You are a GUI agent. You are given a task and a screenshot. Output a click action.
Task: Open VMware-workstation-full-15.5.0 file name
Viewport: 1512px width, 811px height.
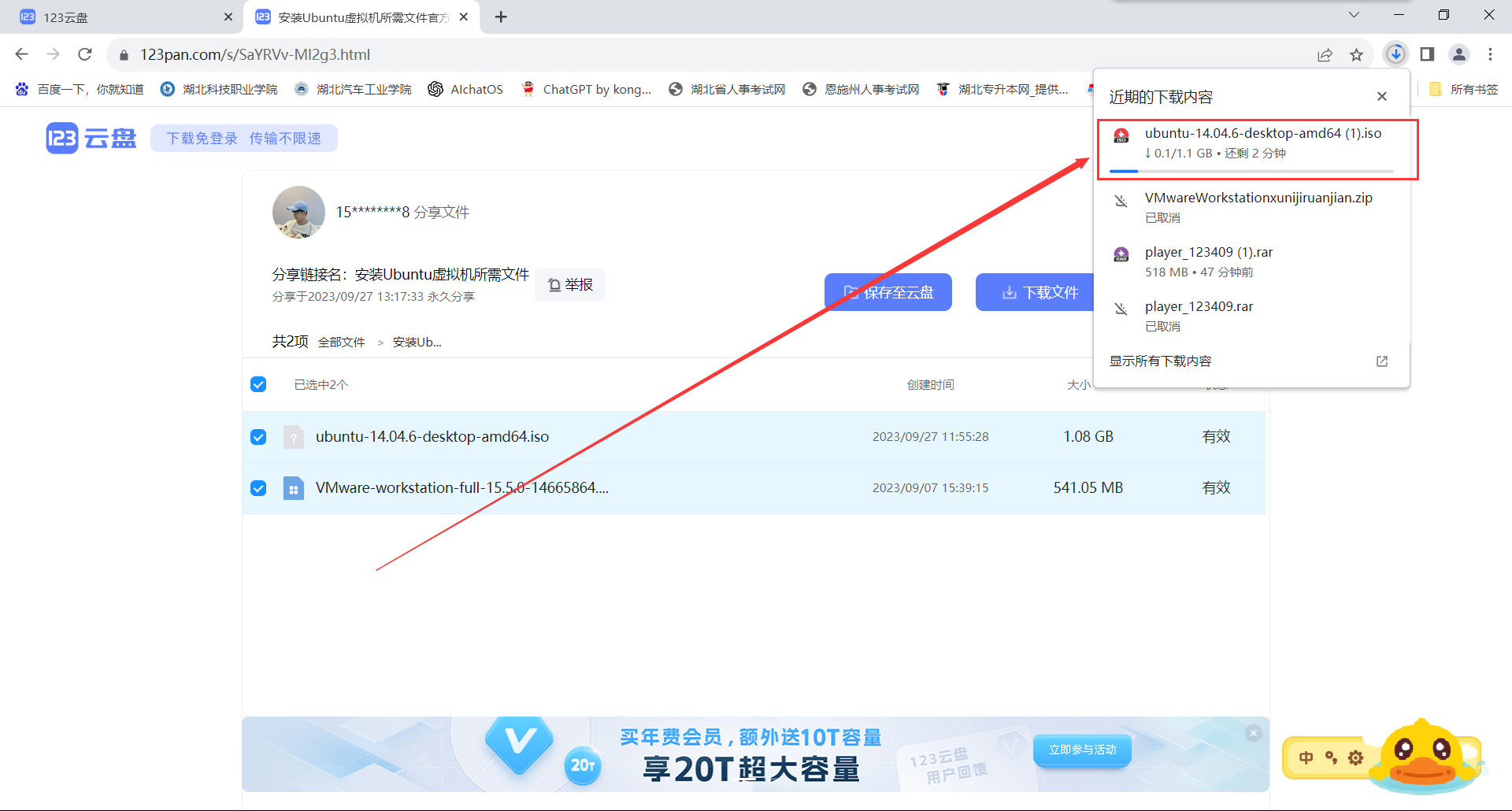click(x=462, y=487)
